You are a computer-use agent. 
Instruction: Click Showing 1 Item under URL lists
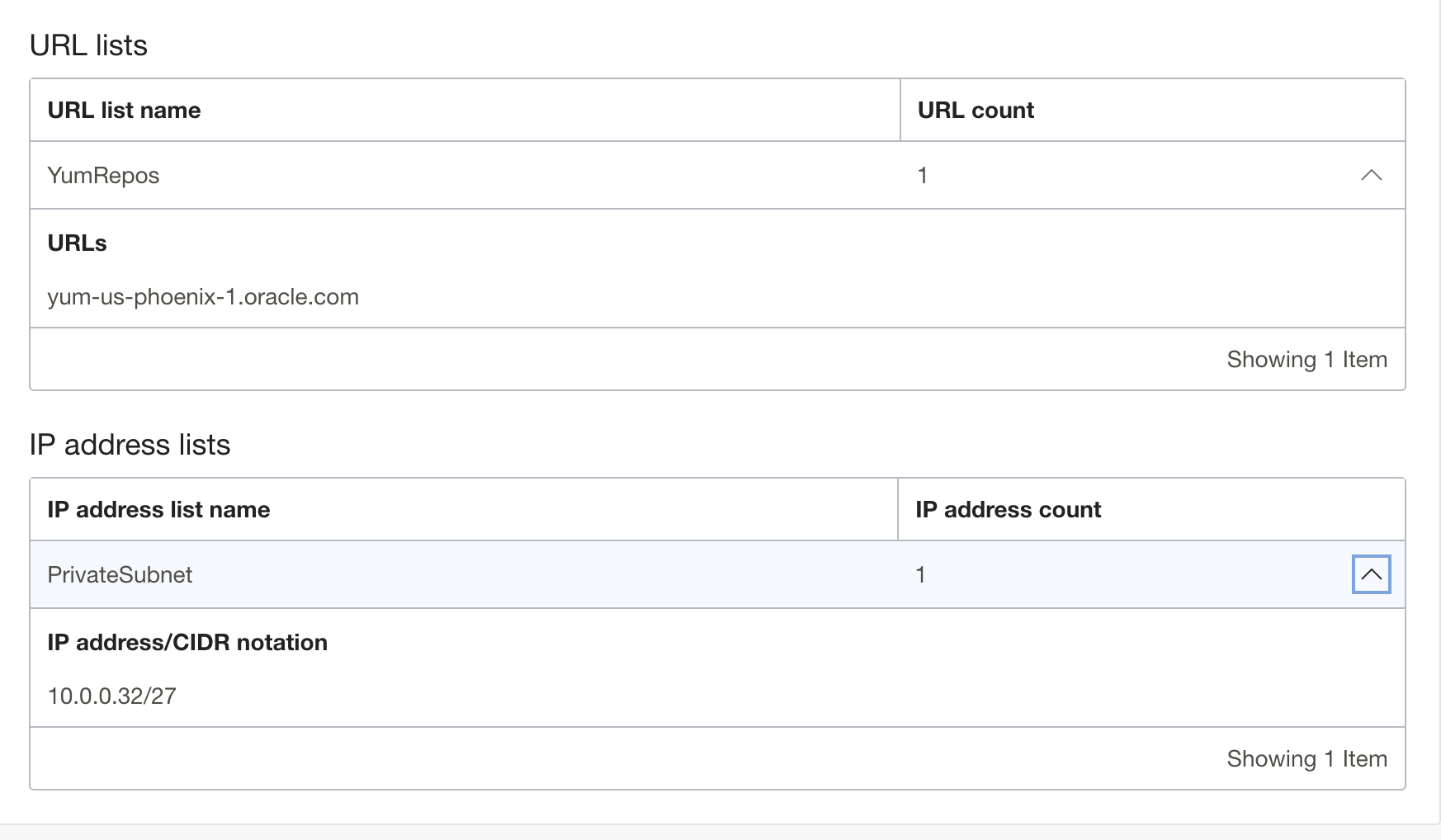point(1306,360)
